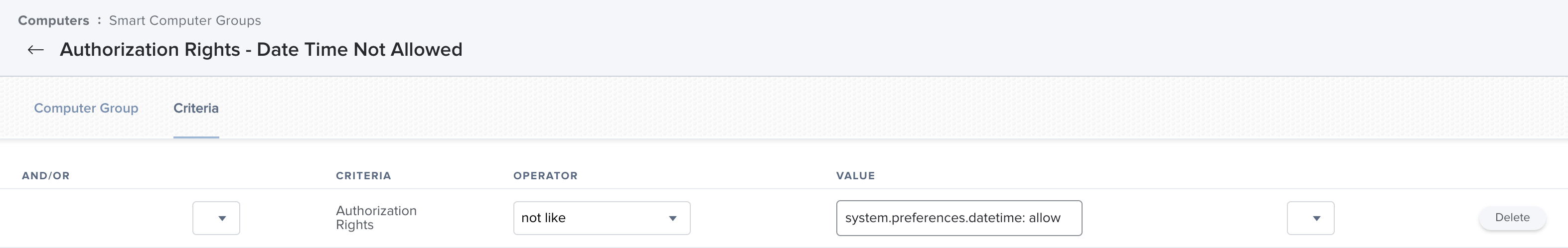Expand the 'not like' operator dropdown
The height and width of the screenshot is (248, 1568).
coord(601,218)
